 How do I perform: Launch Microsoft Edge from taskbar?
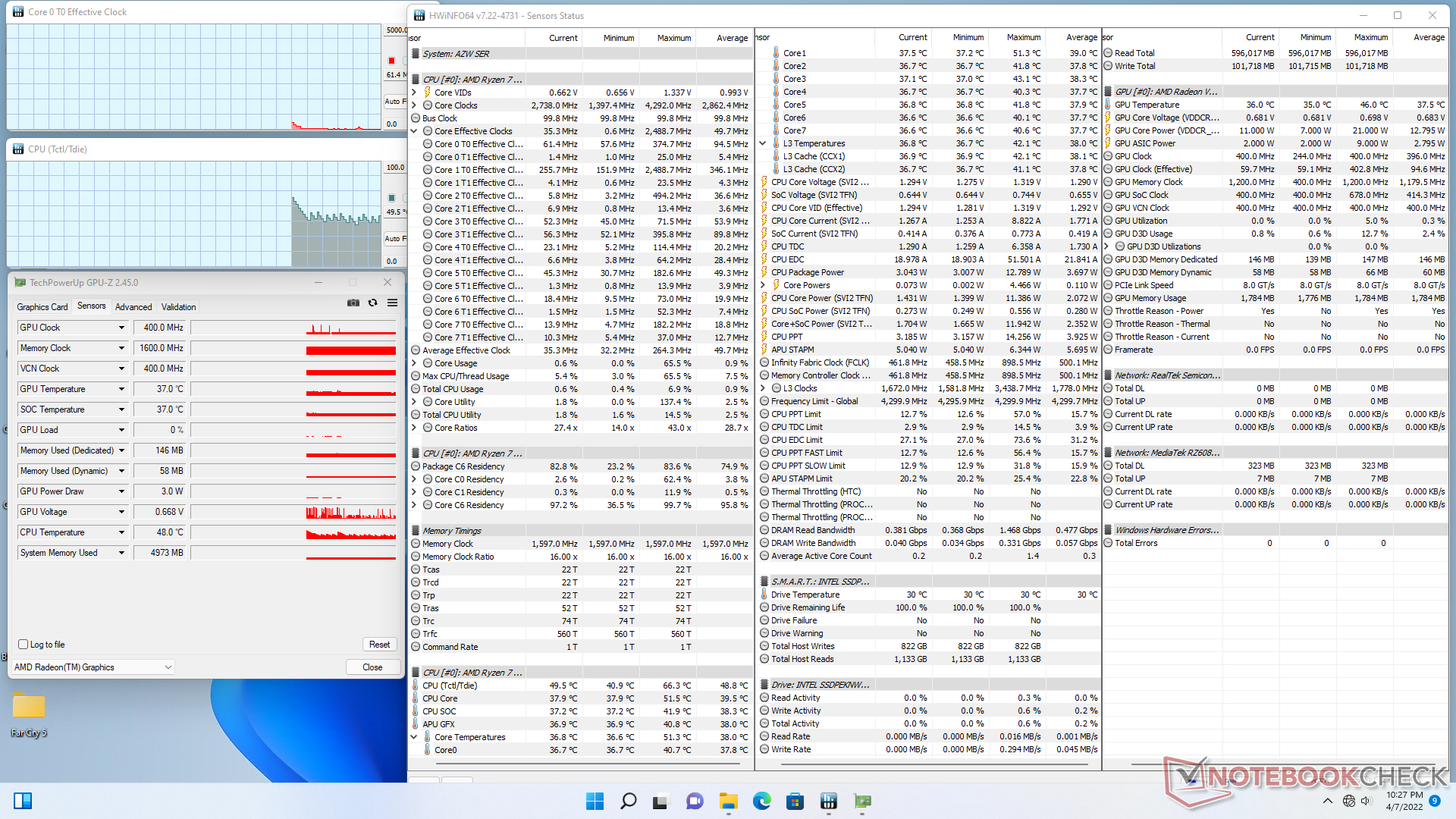(x=761, y=801)
